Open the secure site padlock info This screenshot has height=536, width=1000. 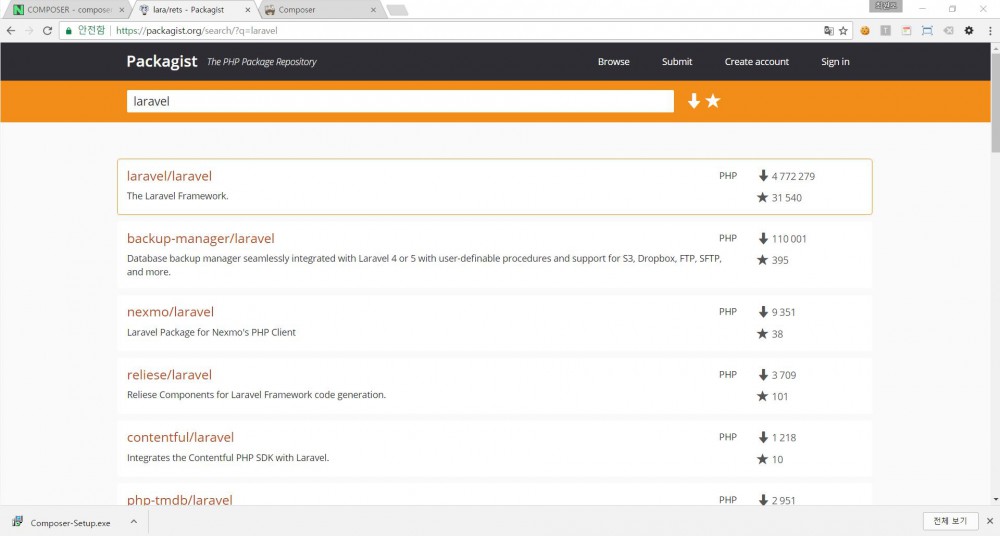click(69, 31)
